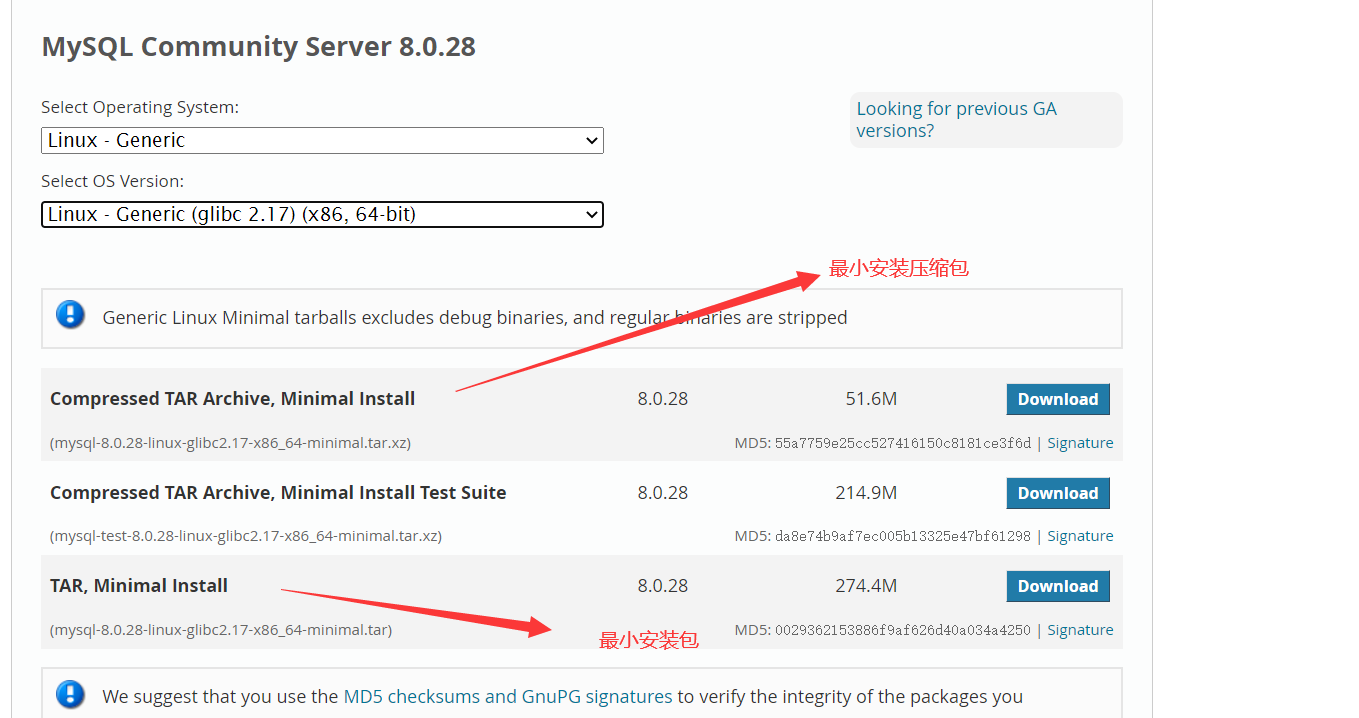The image size is (1359, 718).
Task: Click filename mysql-8.0.28-linux-glibc2.17-x86_64-minimal.tar.xz
Action: pyautogui.click(x=230, y=443)
